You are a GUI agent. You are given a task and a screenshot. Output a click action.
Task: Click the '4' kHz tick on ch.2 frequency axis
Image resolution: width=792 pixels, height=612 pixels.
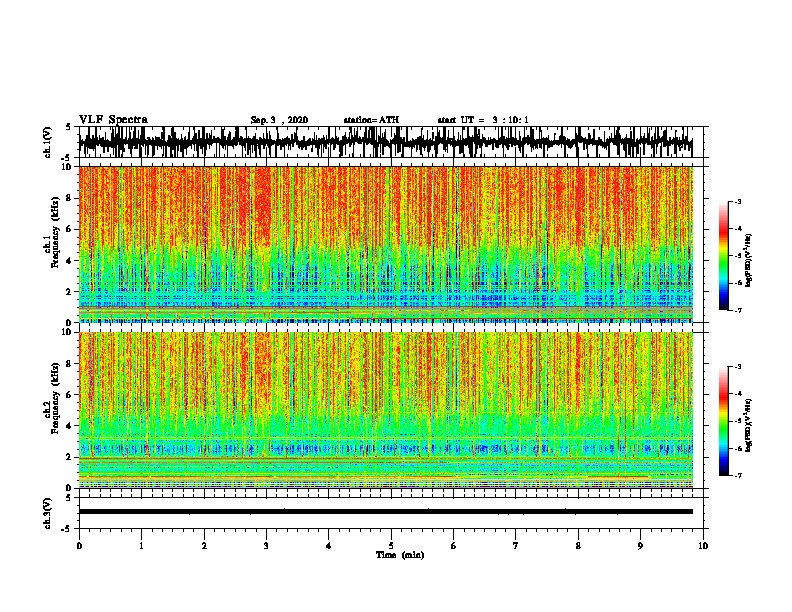(x=70, y=426)
